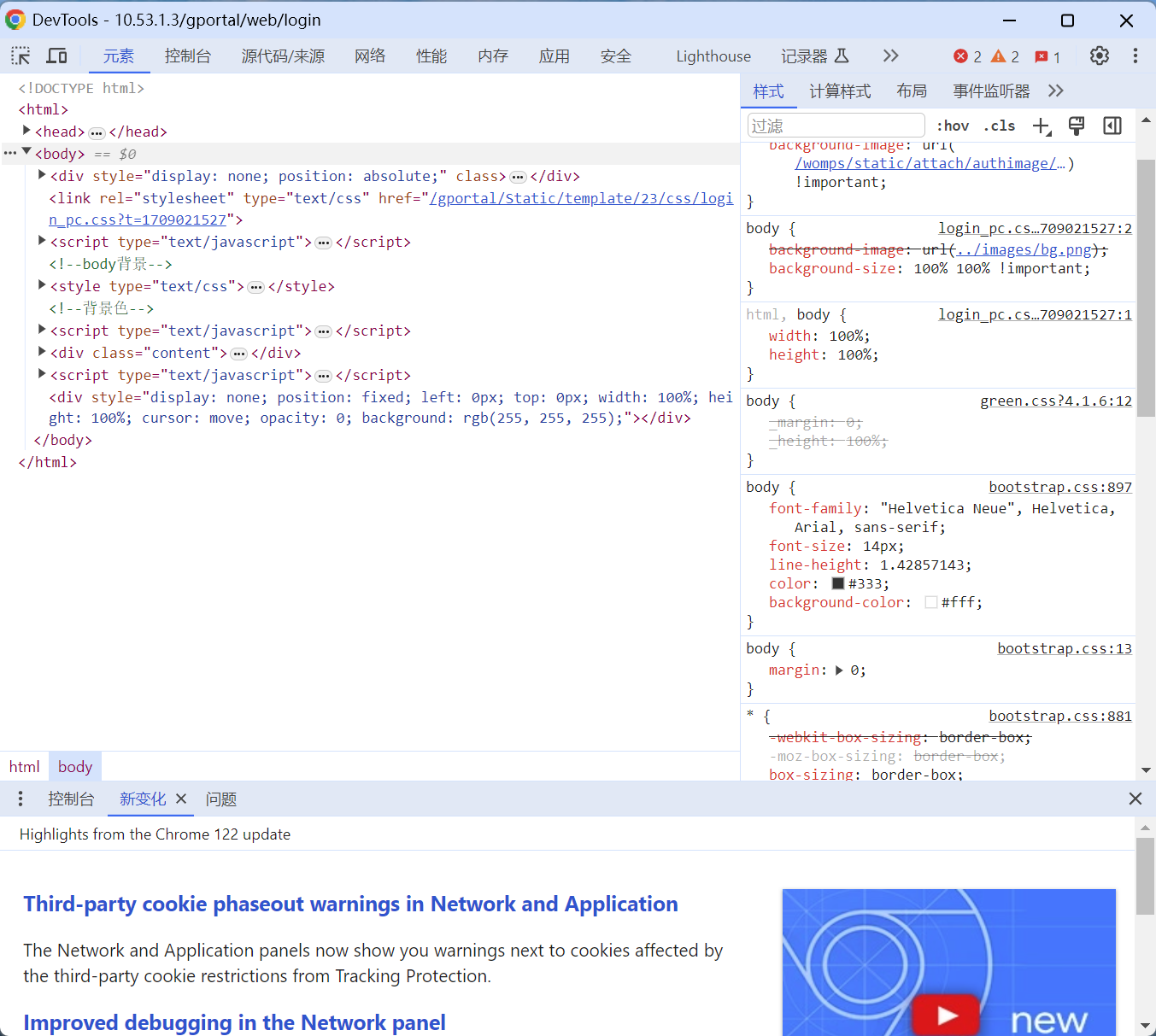Activate the inspect element picker icon

[21, 56]
